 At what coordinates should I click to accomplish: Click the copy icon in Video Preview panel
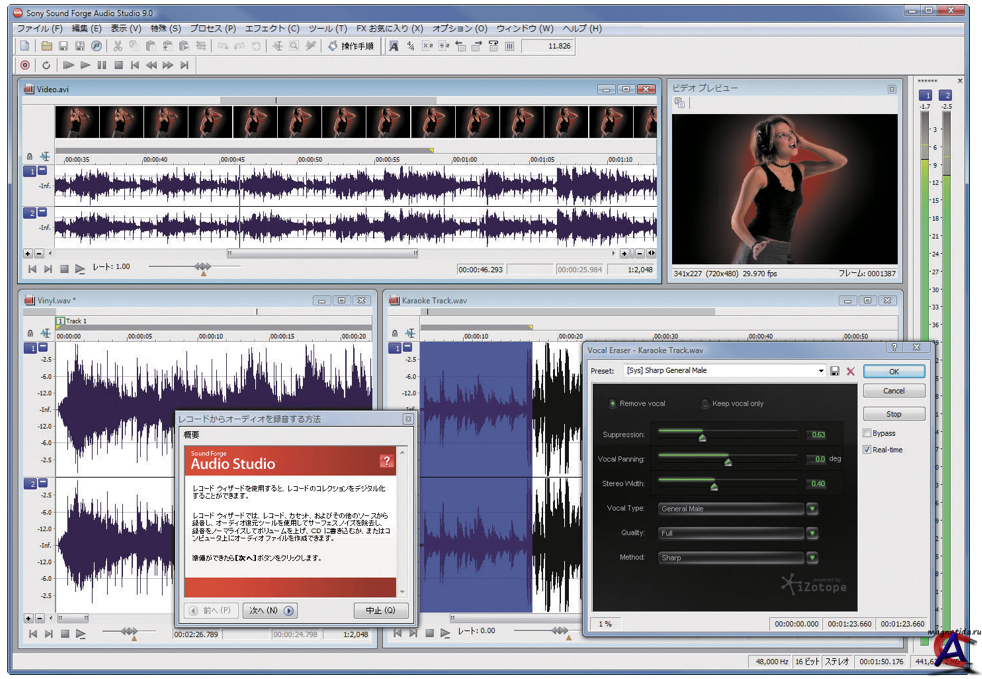(680, 103)
